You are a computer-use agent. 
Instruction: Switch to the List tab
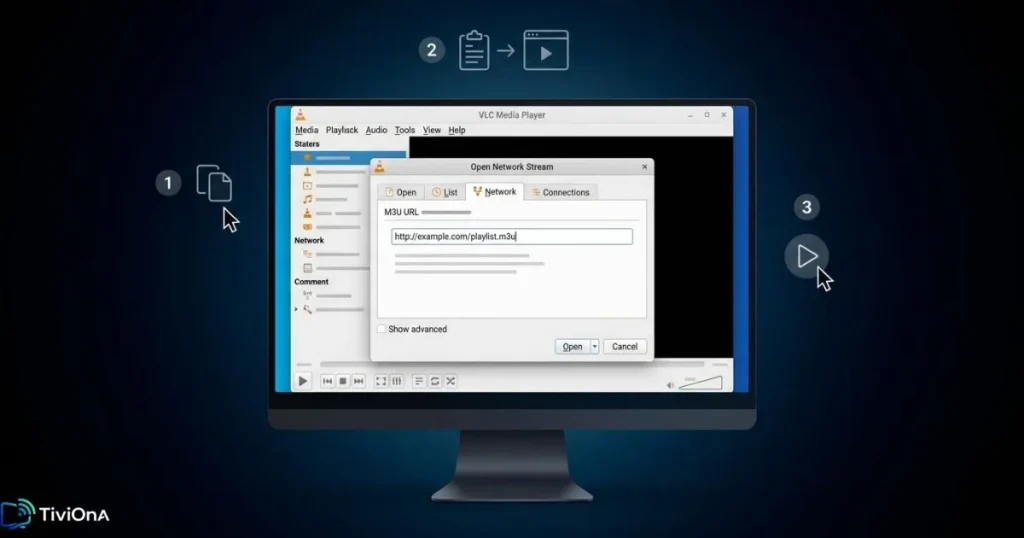(x=444, y=192)
